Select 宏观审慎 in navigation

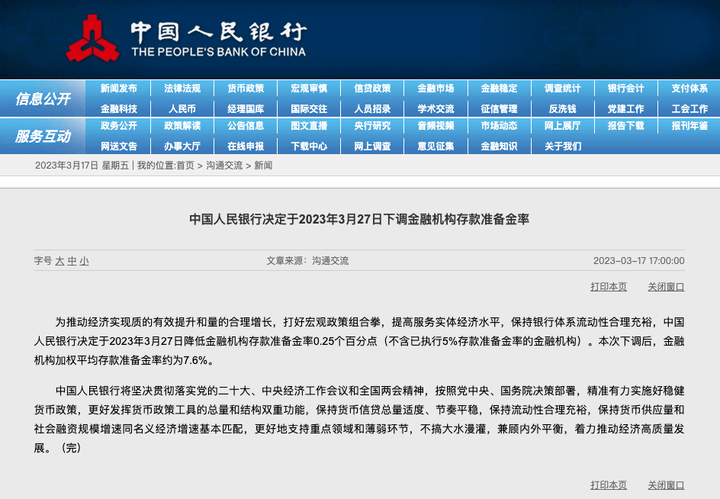point(309,89)
